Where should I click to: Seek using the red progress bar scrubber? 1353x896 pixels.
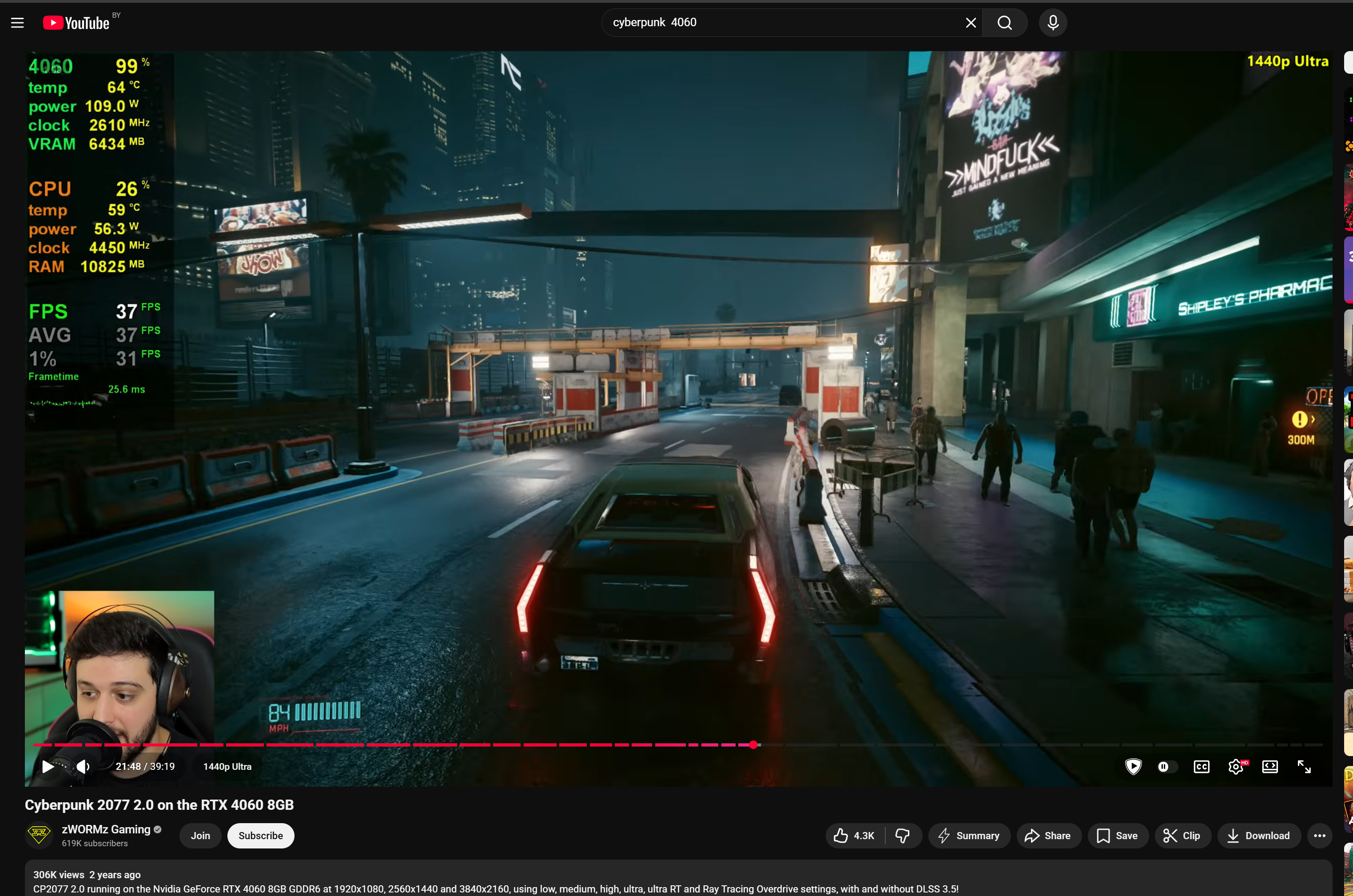[x=753, y=745]
